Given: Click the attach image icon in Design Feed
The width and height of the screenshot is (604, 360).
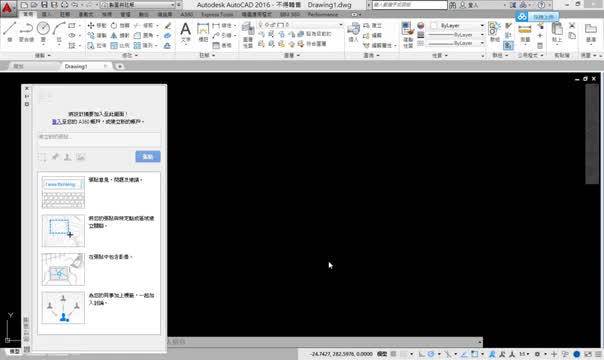Looking at the screenshot, I should [x=81, y=157].
